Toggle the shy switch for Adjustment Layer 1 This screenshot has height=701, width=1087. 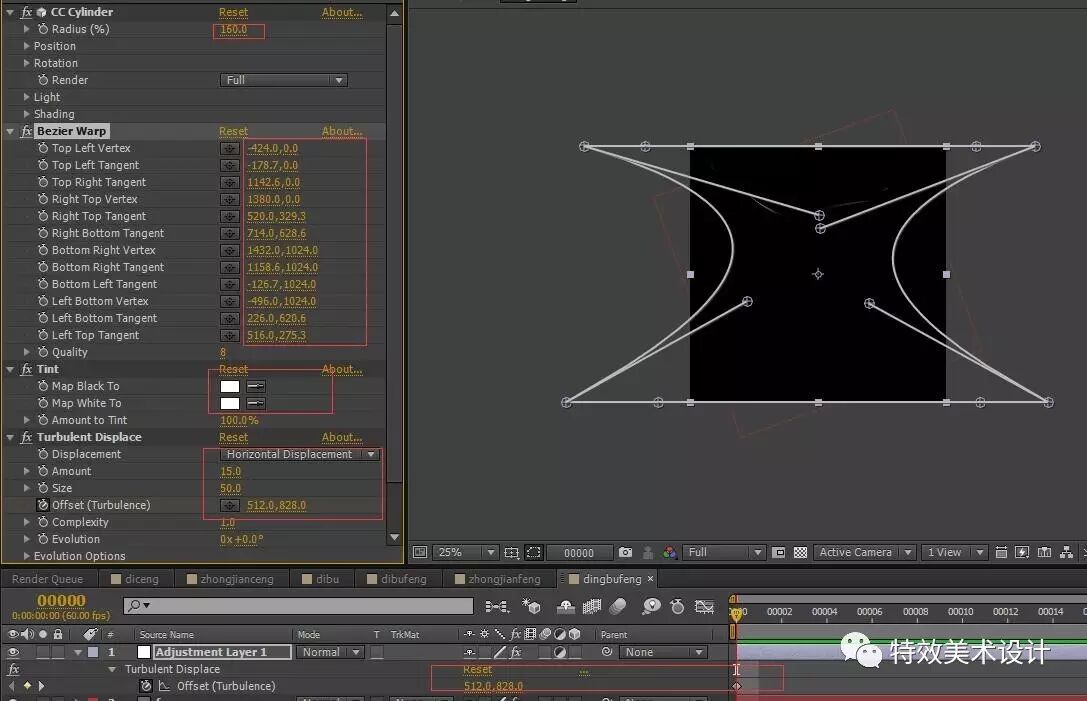click(470, 652)
